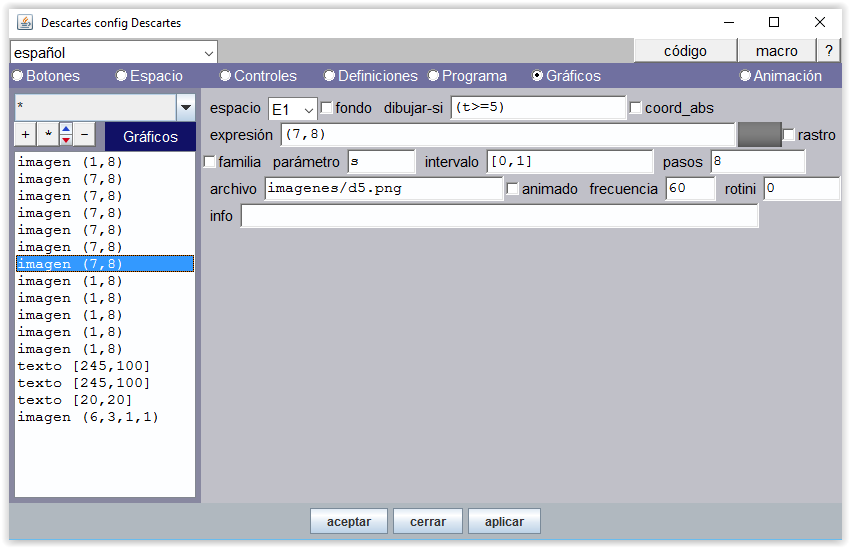Click the minus button to delete graphic
Image resolution: width=850 pixels, height=548 pixels.
point(84,134)
